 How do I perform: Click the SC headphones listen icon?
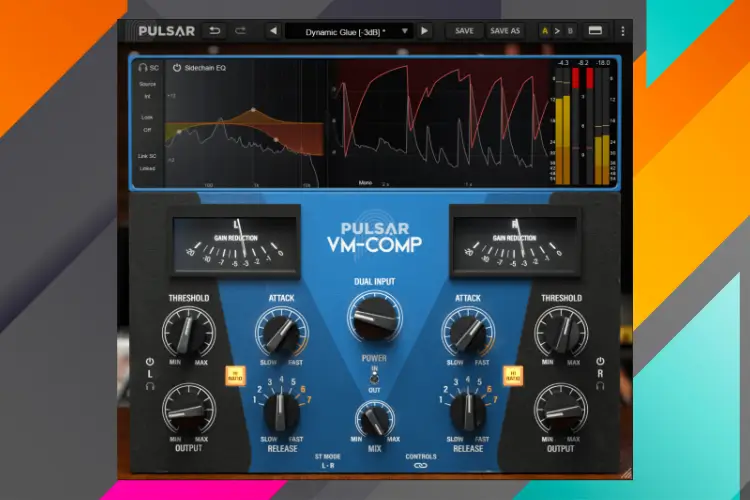143,68
